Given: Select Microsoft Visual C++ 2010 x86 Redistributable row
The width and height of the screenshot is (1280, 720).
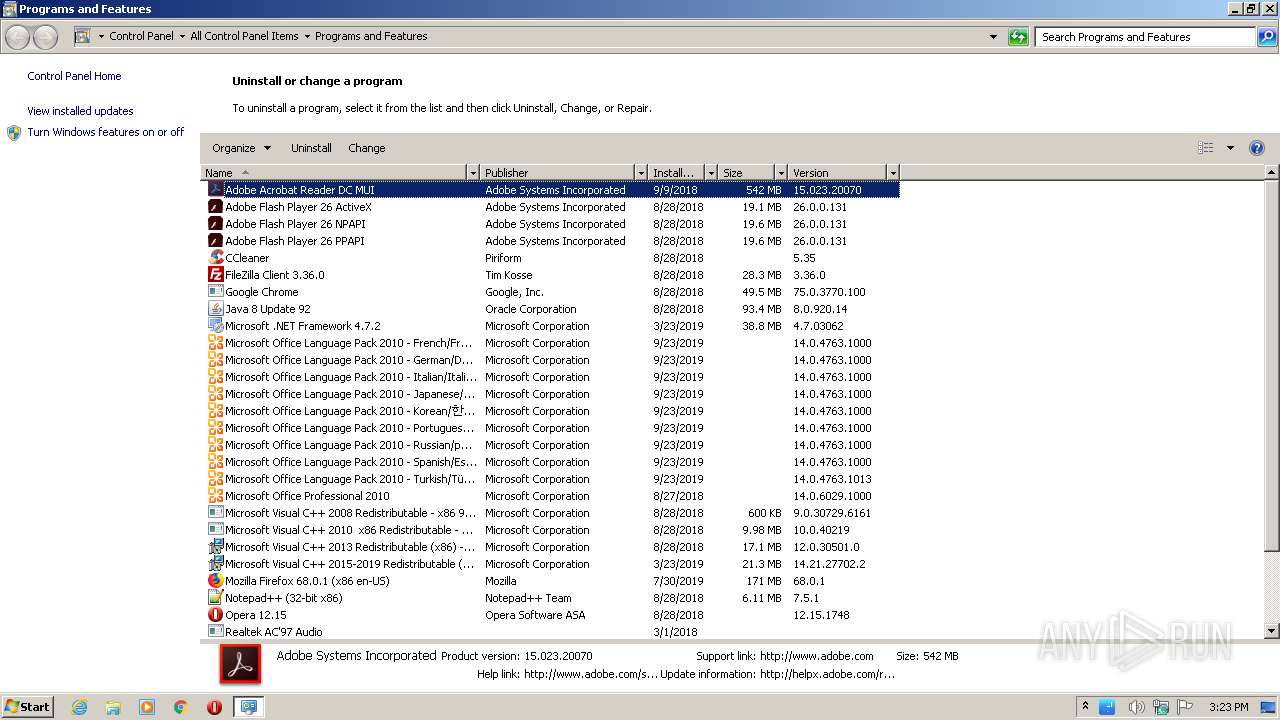Looking at the screenshot, I should click(552, 530).
